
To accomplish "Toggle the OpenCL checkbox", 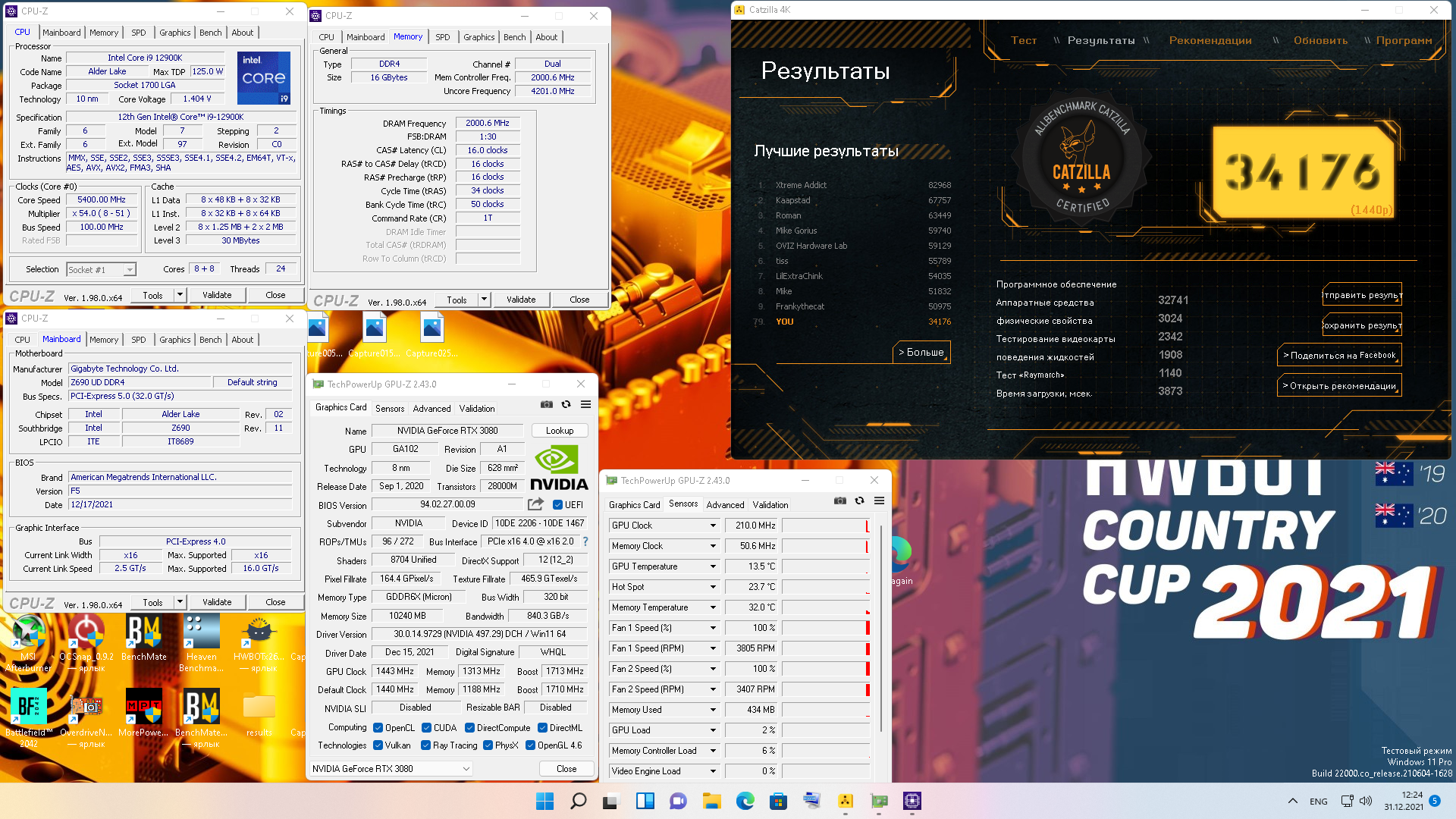I will 378,728.
